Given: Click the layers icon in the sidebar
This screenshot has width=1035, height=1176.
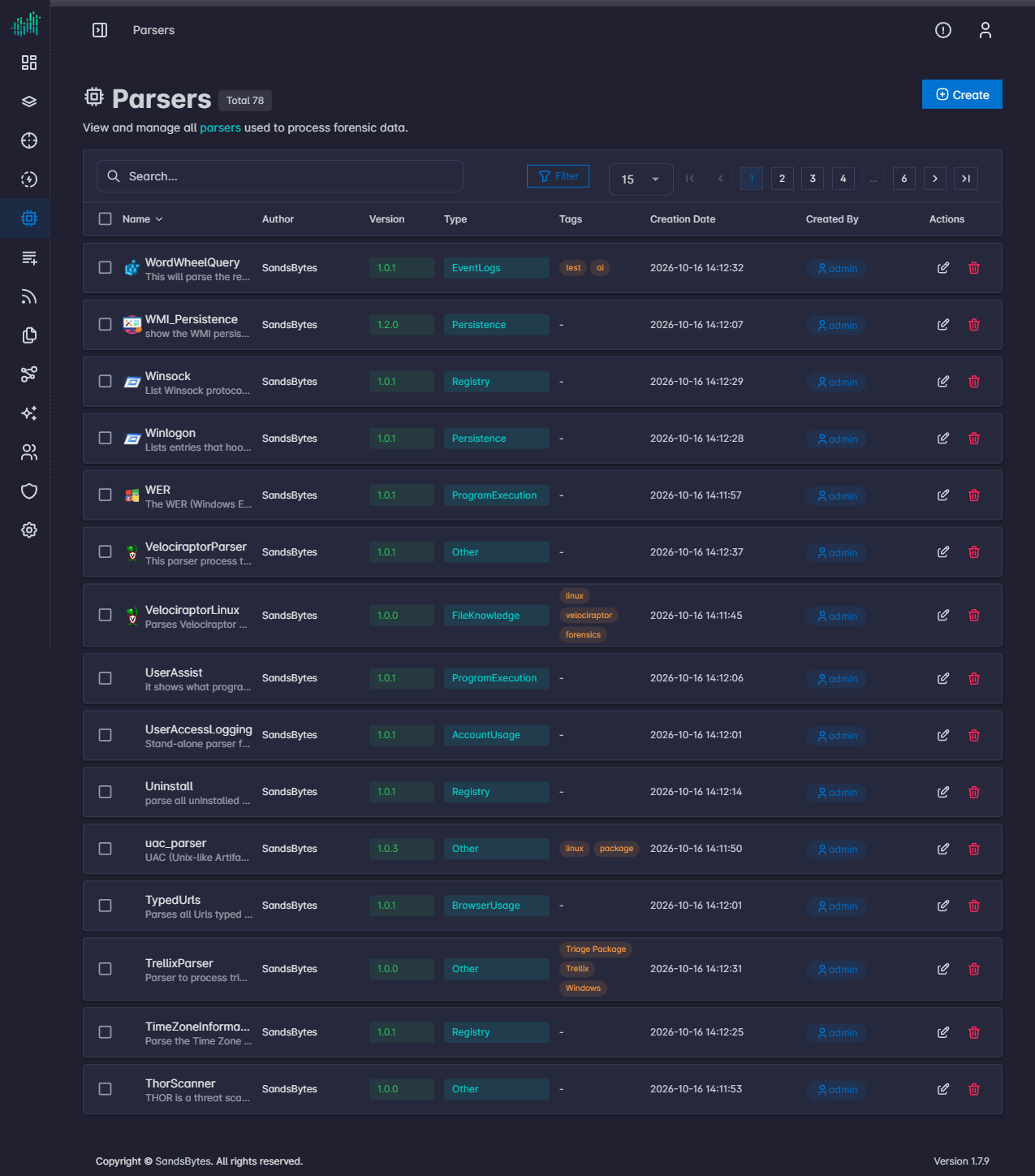Looking at the screenshot, I should click(29, 102).
